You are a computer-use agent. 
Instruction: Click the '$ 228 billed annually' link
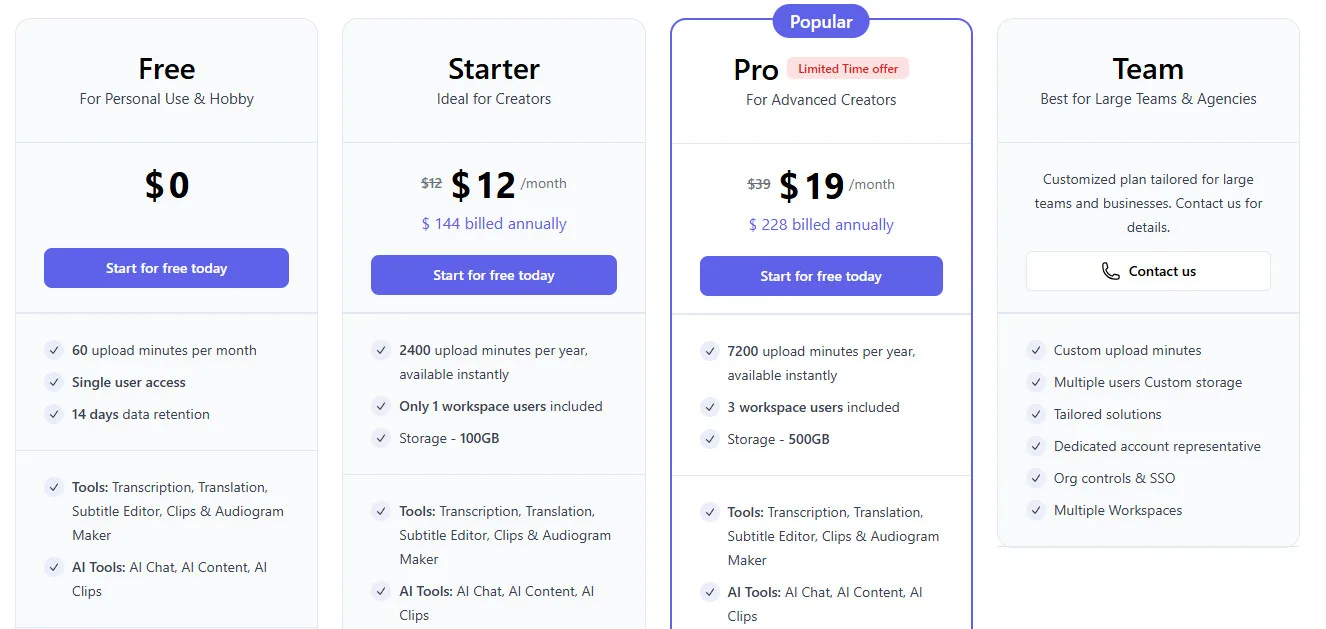pyautogui.click(x=821, y=224)
